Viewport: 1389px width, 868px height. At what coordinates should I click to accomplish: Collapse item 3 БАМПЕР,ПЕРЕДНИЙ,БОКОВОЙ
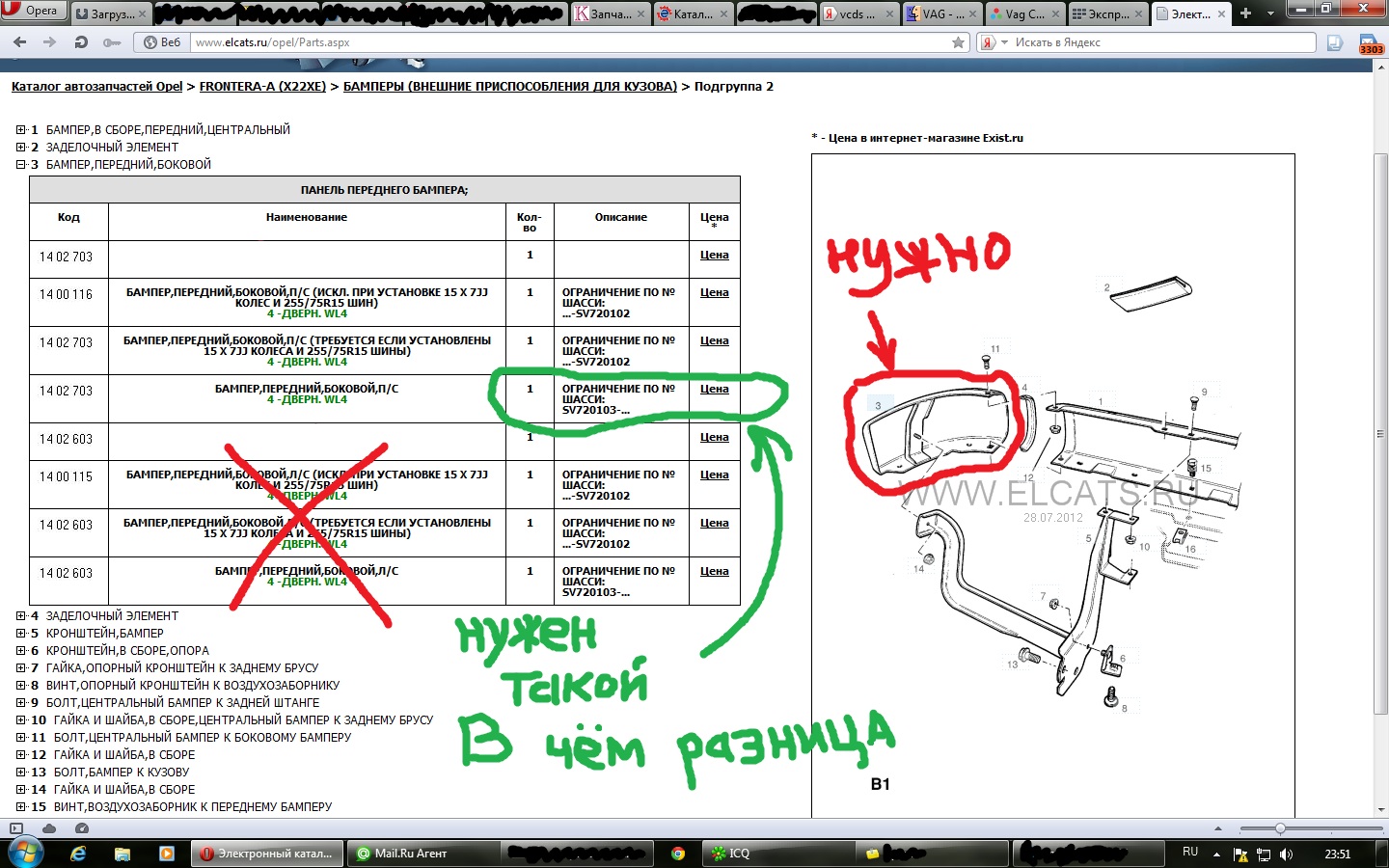20,164
